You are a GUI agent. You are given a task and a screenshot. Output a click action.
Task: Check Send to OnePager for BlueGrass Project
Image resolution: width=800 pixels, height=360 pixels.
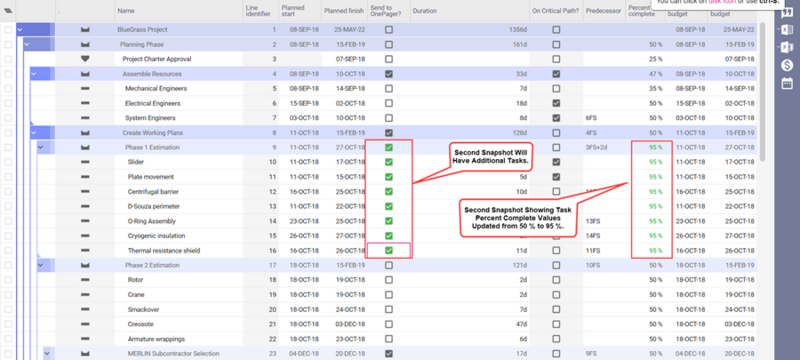389,30
